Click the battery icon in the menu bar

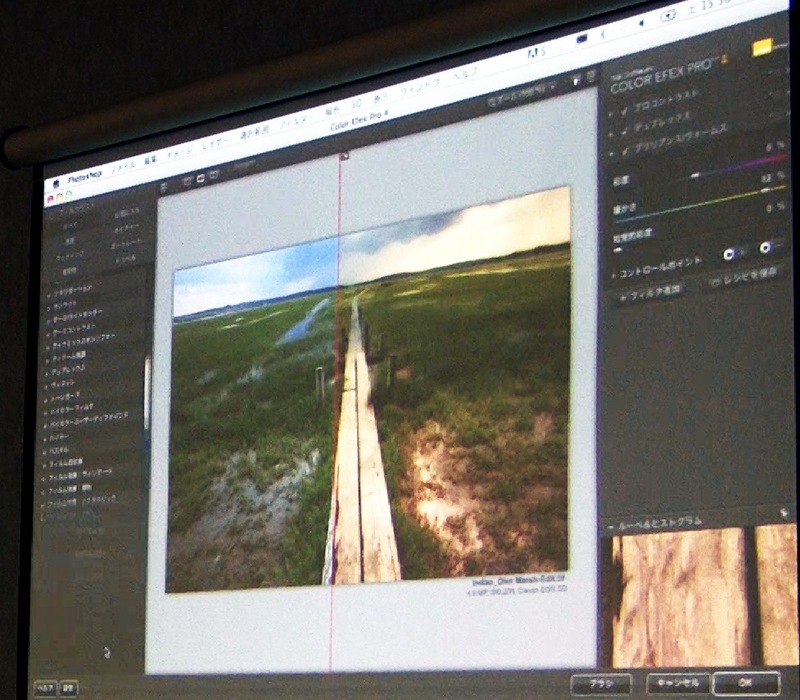(668, 16)
